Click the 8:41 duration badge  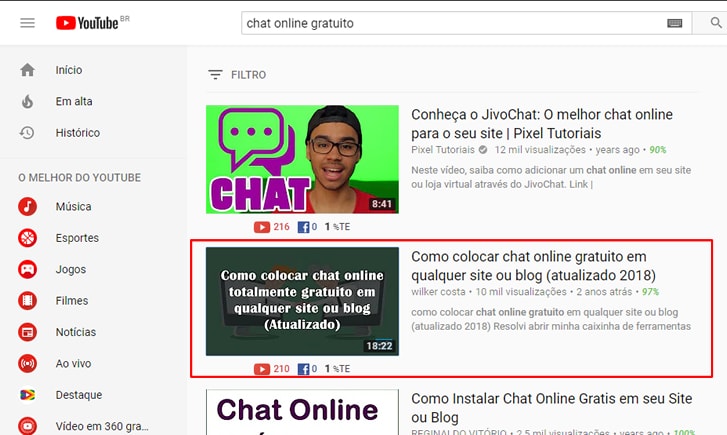[382, 204]
